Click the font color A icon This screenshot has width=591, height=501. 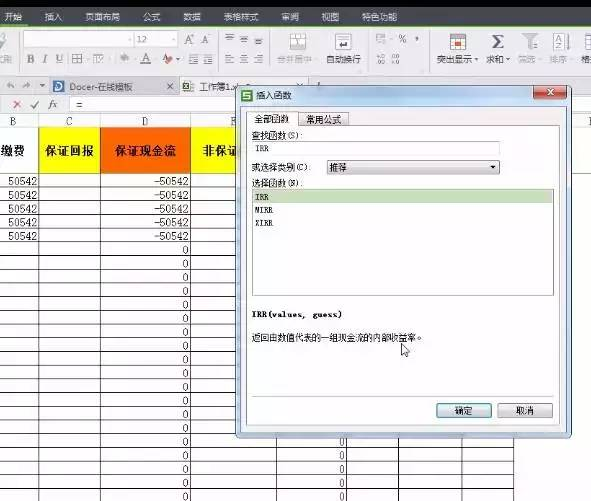tap(145, 59)
